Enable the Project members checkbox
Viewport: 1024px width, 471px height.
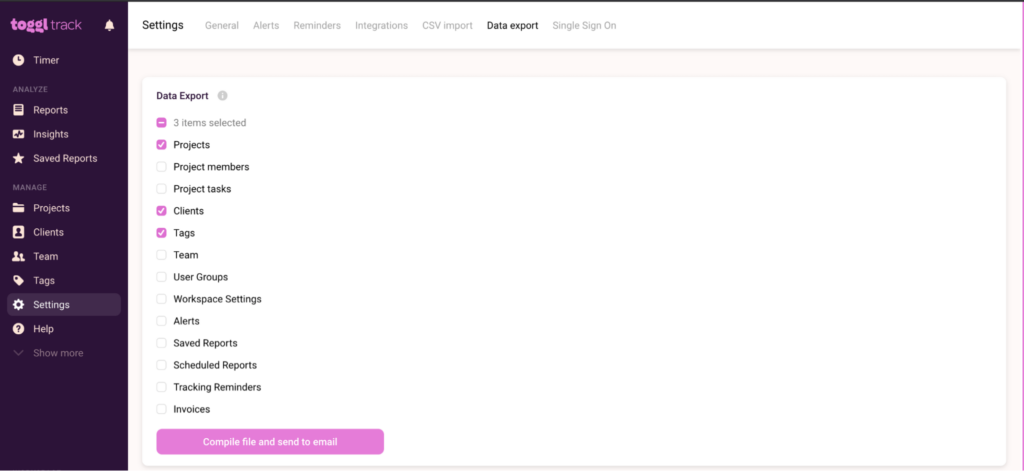[162, 167]
